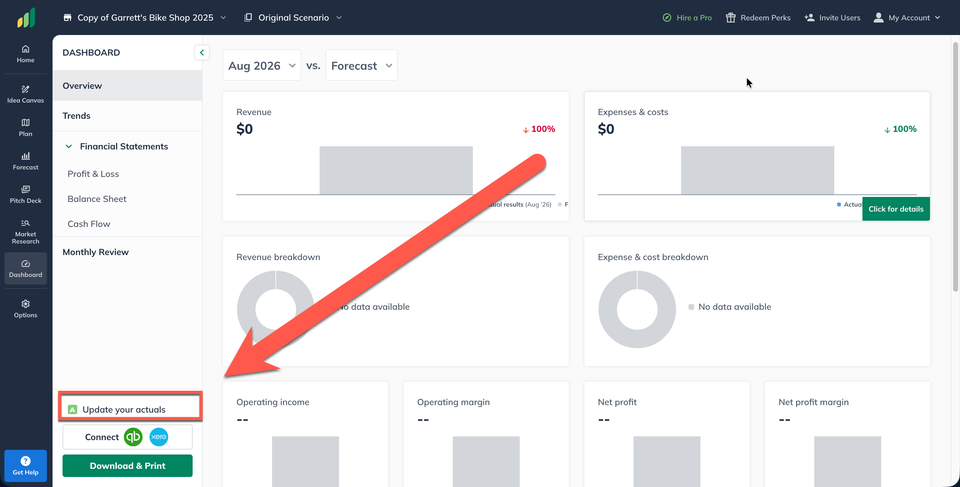Select the Overview menu item
Screen dimensions: 960x487
[127, 86]
